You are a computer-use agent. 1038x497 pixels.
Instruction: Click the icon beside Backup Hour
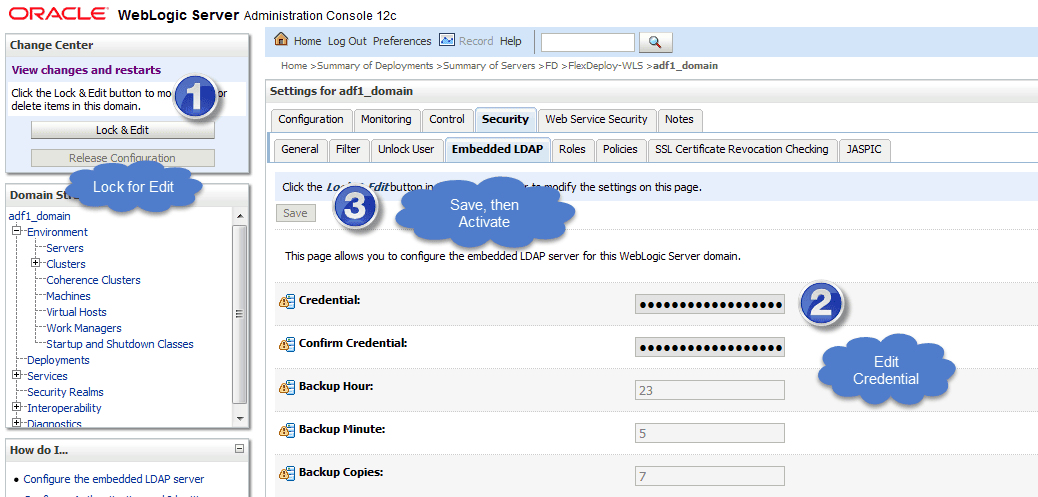(287, 387)
